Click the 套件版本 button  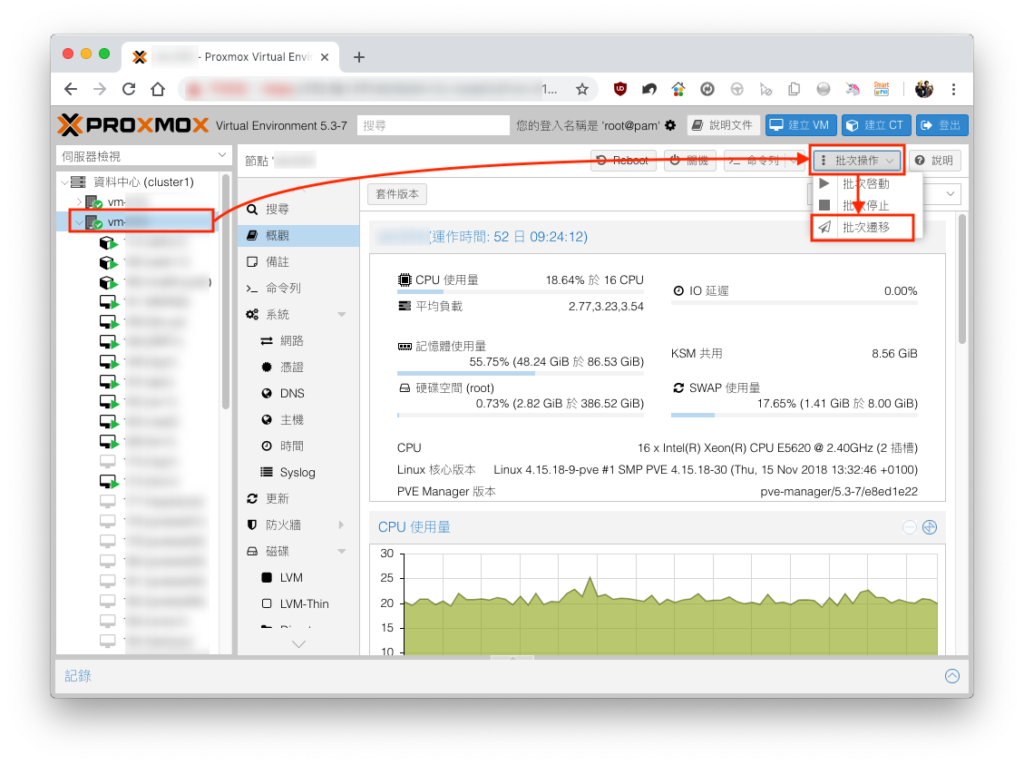pyautogui.click(x=398, y=194)
